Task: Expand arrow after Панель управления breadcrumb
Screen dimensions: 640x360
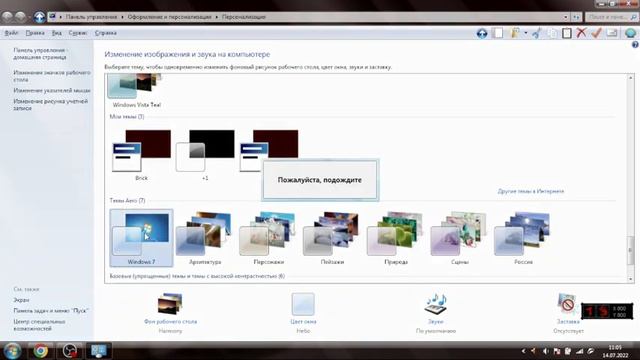Action: pyautogui.click(x=122, y=17)
